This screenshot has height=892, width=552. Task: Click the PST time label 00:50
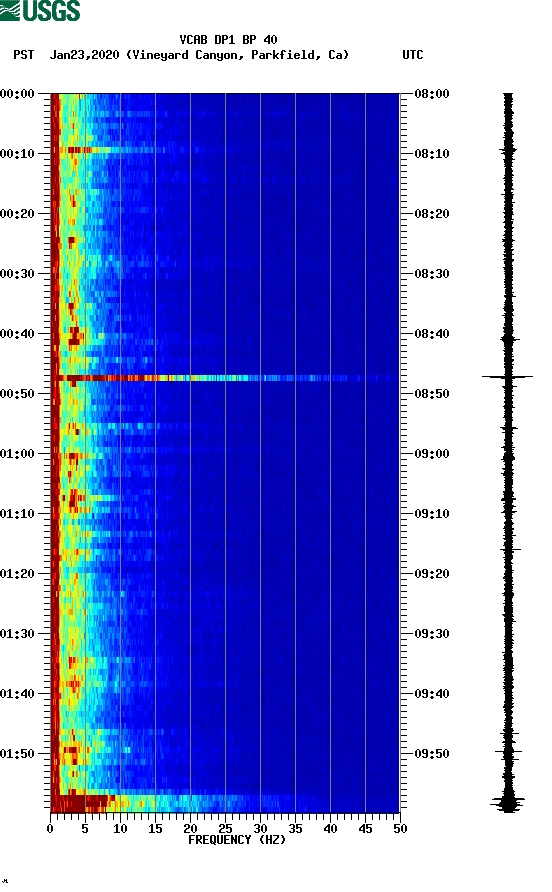click(18, 394)
